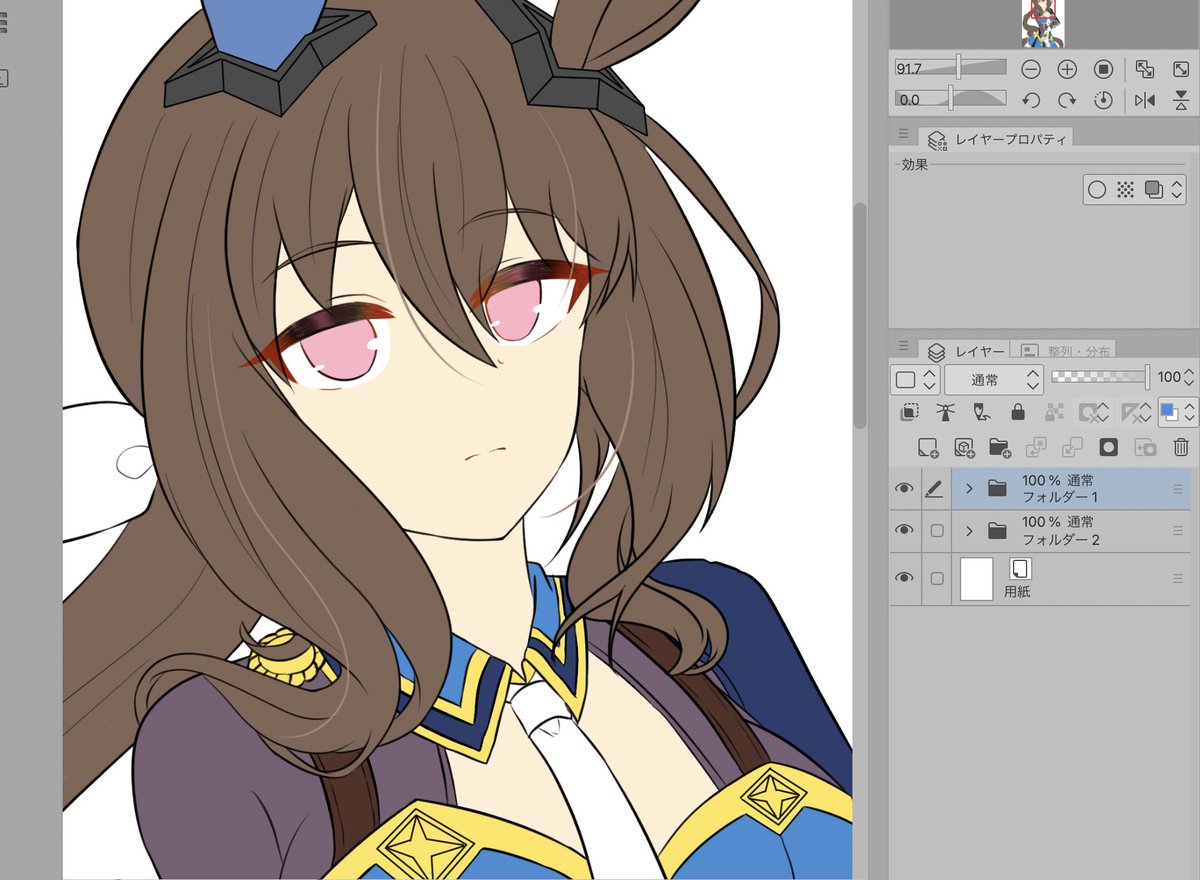Rotate the canvas right

[1067, 100]
